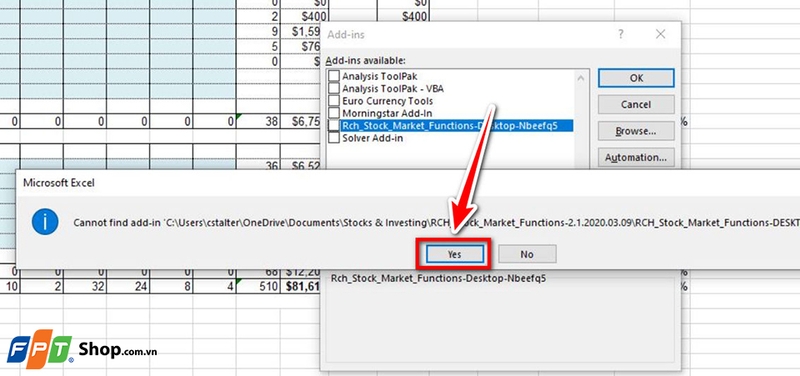Decline with the No button
Viewport: 800px width, 376px height.
coord(527,254)
